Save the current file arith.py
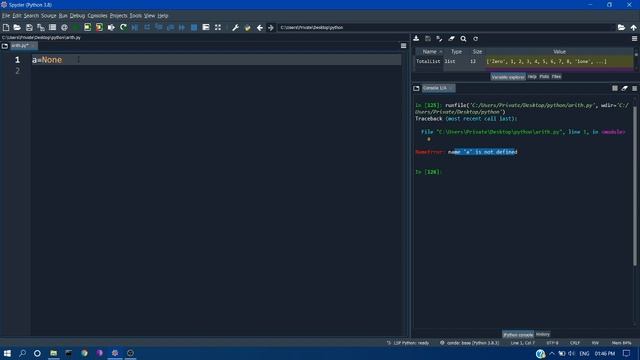The width and height of the screenshot is (640, 360). [x=29, y=27]
